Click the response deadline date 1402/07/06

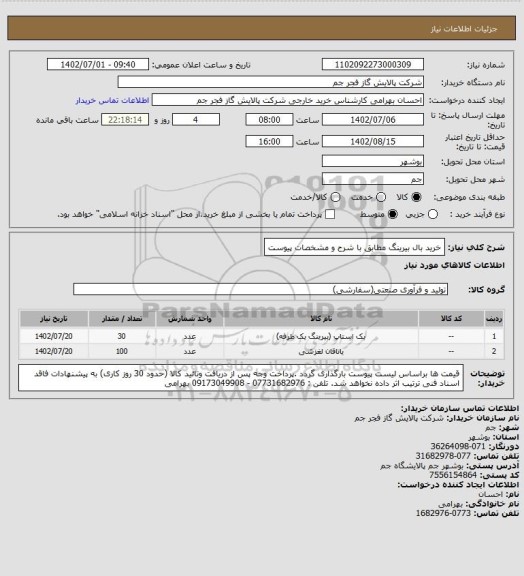pyautogui.click(x=373, y=120)
